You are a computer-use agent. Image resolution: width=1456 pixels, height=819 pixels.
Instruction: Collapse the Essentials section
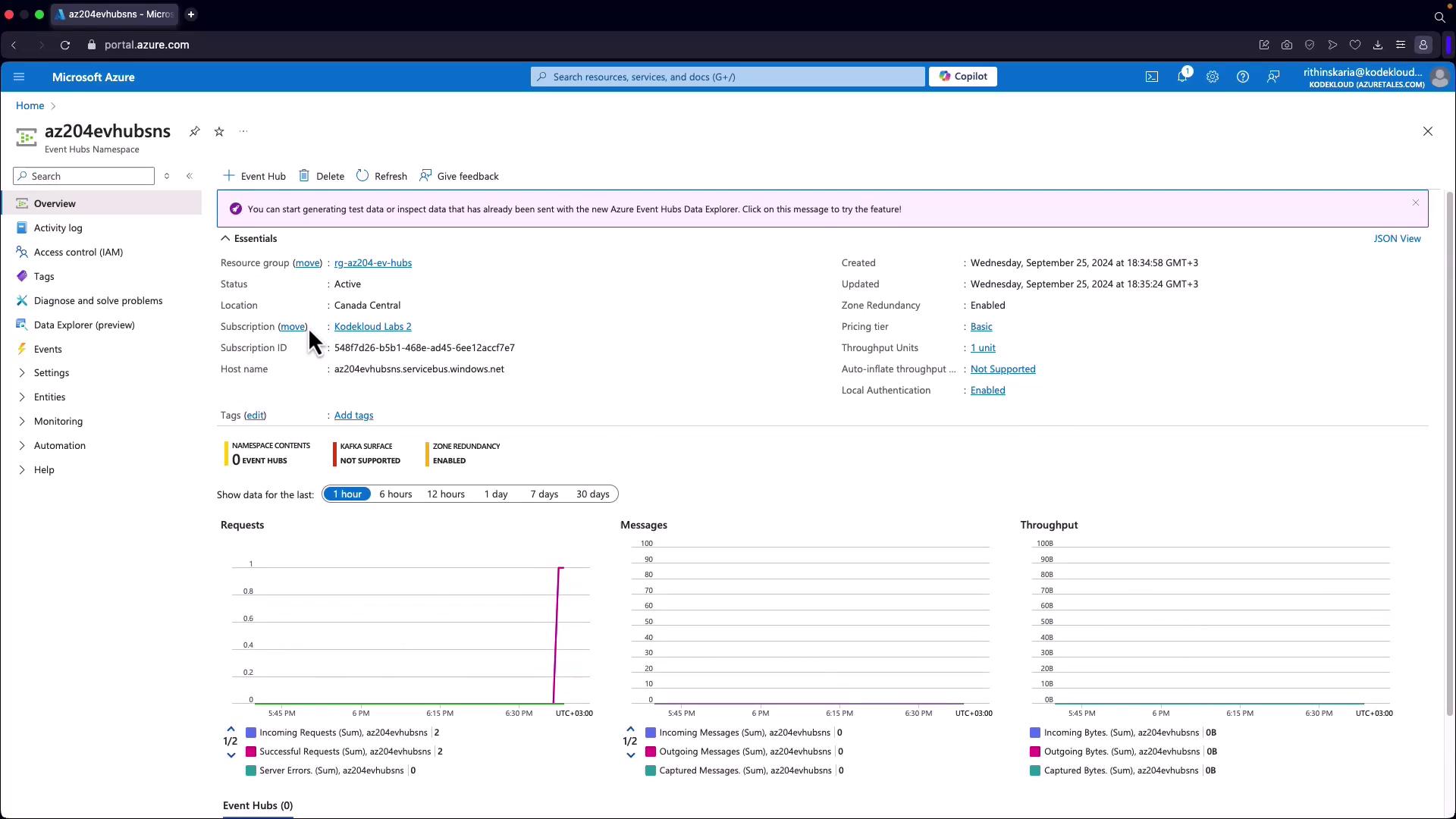(x=225, y=239)
